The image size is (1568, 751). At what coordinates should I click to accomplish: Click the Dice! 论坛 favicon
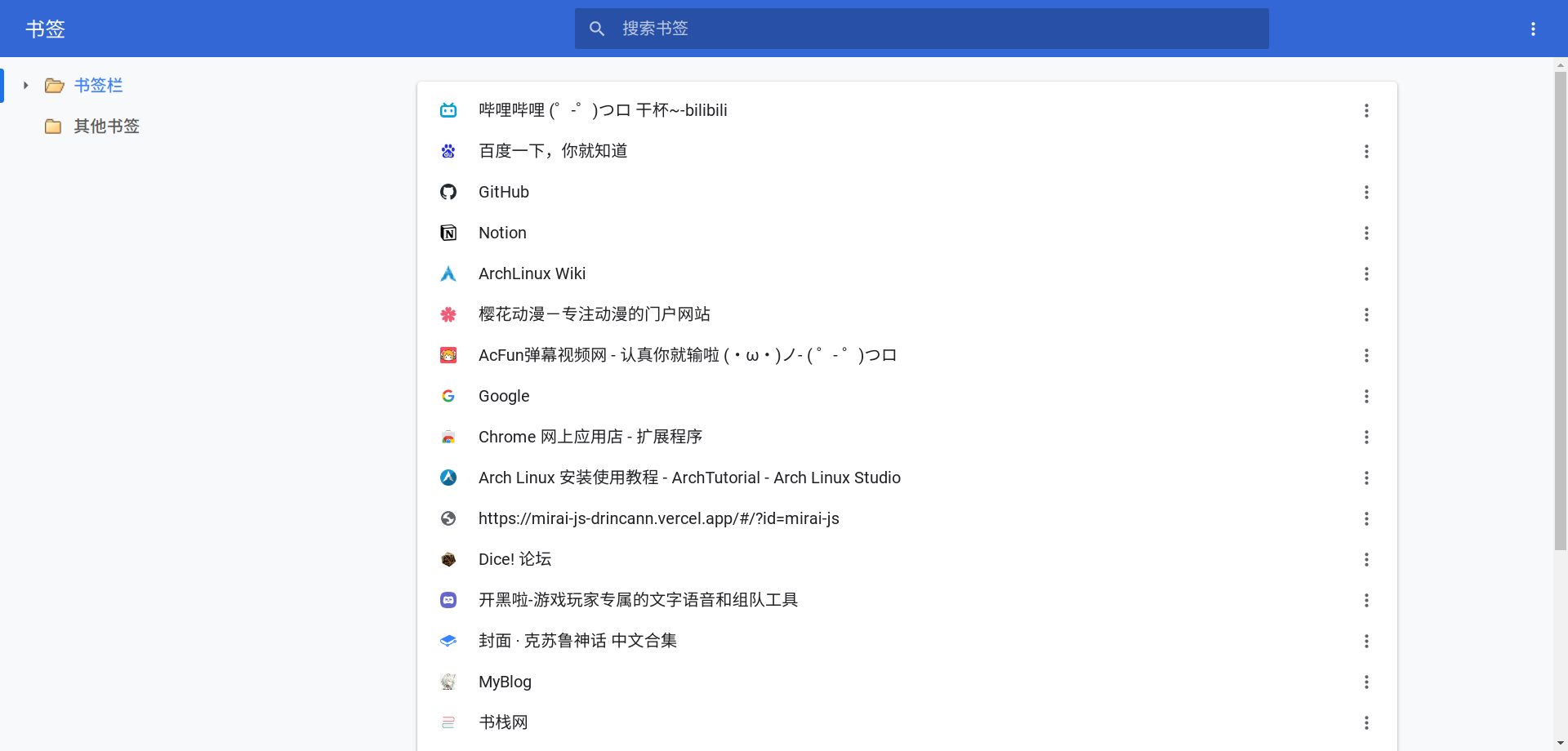pos(448,559)
